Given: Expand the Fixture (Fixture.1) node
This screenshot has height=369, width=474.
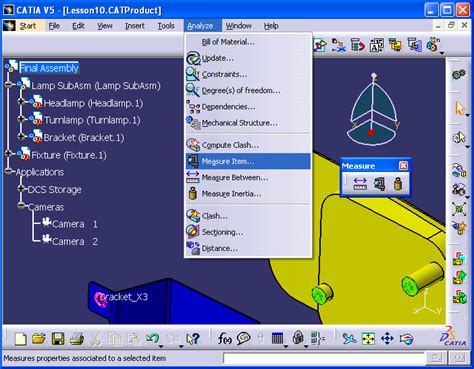Looking at the screenshot, I should coord(8,153).
